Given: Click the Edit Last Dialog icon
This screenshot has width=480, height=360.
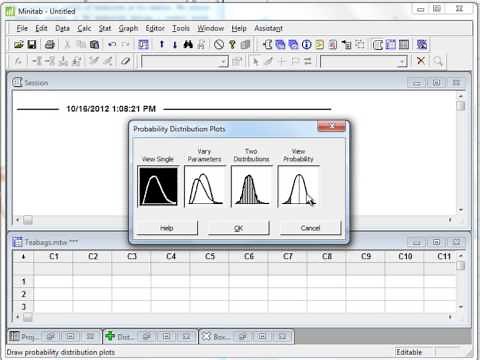Looking at the screenshot, I should coord(143,44).
